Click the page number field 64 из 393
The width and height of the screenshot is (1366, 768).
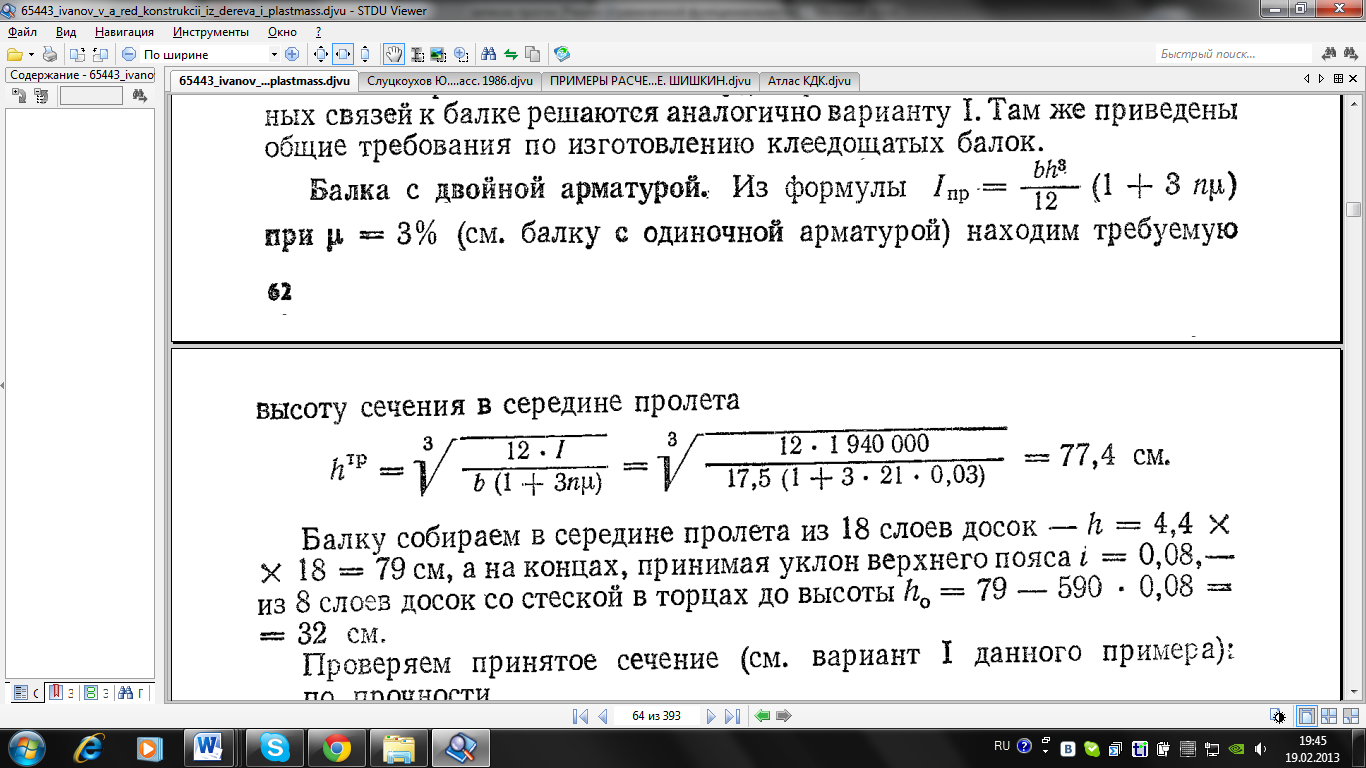[656, 716]
